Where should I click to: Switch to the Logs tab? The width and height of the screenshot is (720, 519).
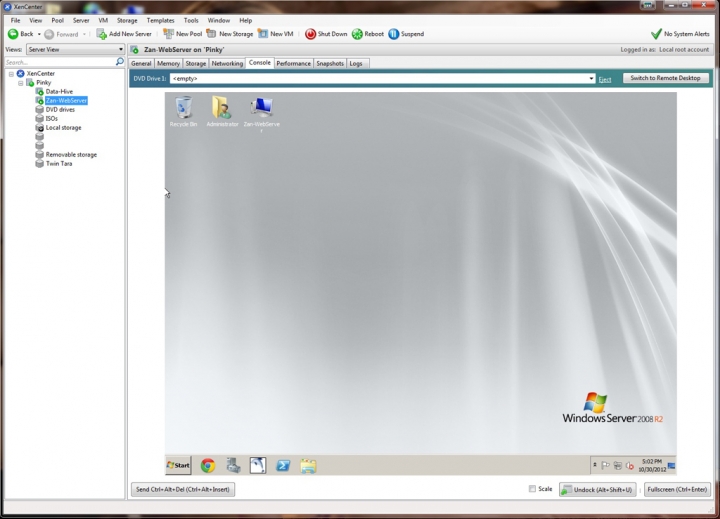coord(356,64)
